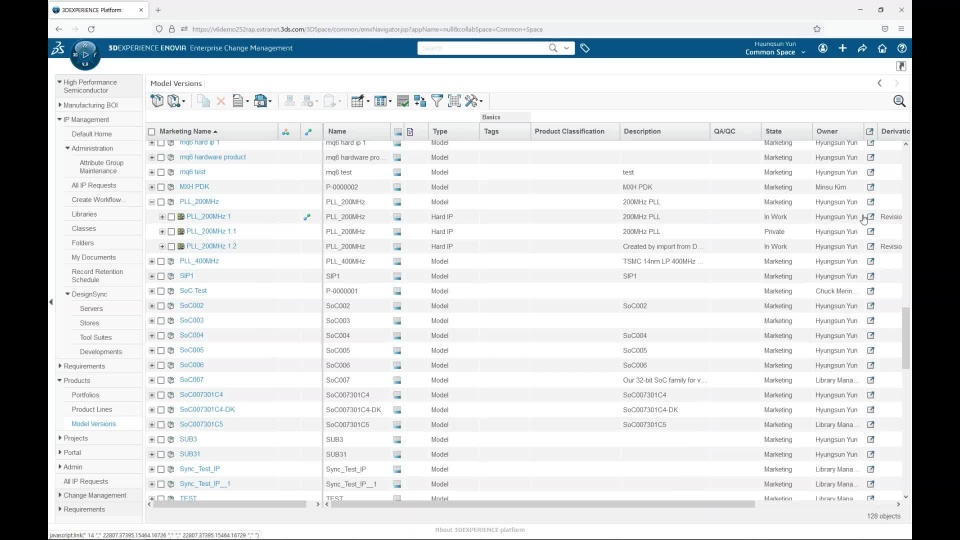Open Portfolios in sidebar
The image size is (960, 540).
85,395
